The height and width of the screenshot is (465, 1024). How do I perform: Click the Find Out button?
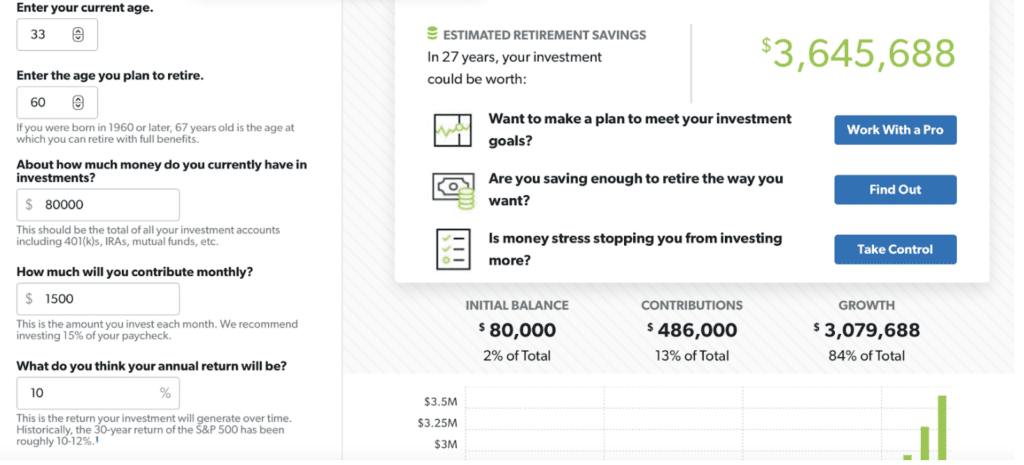[x=895, y=190]
